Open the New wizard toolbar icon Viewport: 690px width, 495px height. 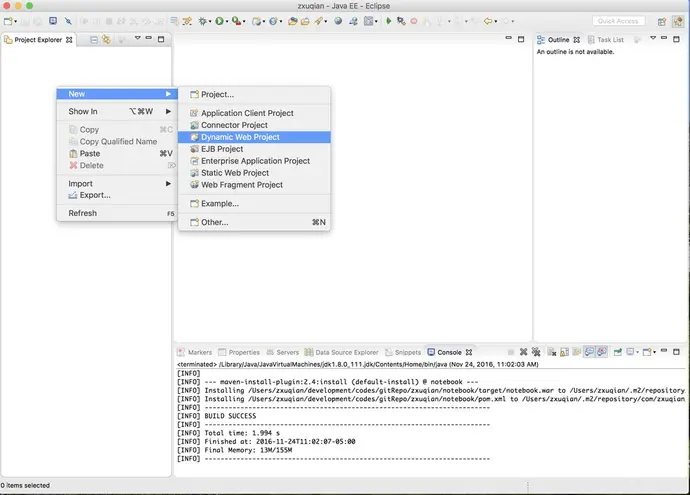(x=8, y=21)
